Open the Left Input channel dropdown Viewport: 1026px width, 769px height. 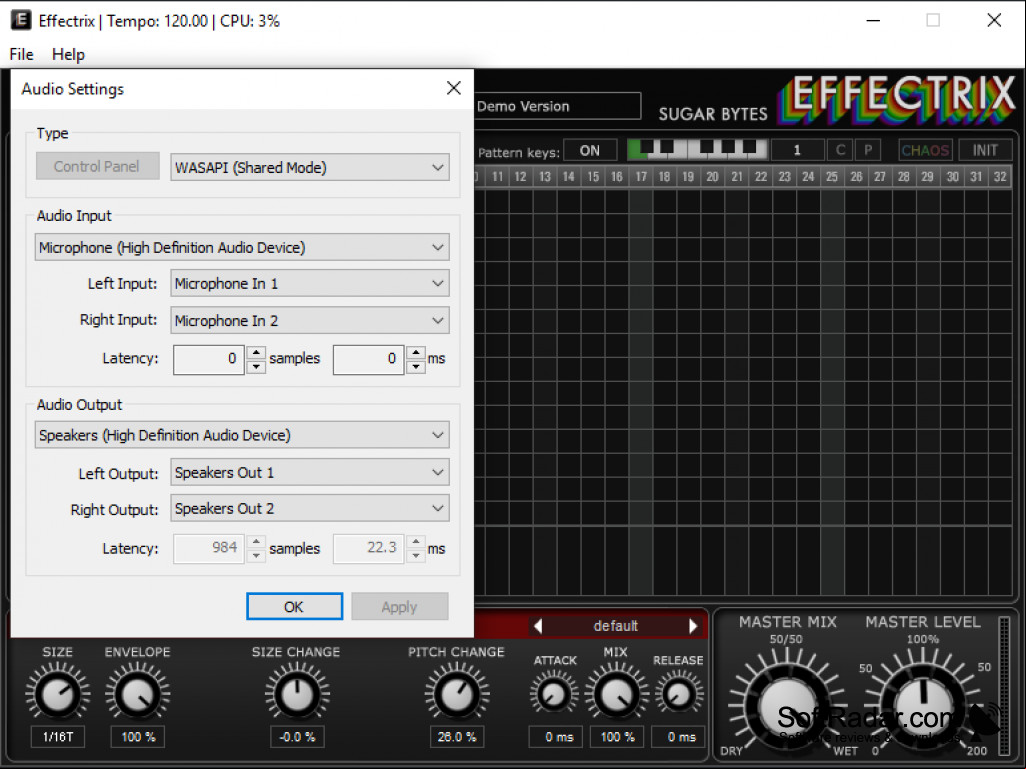point(310,283)
